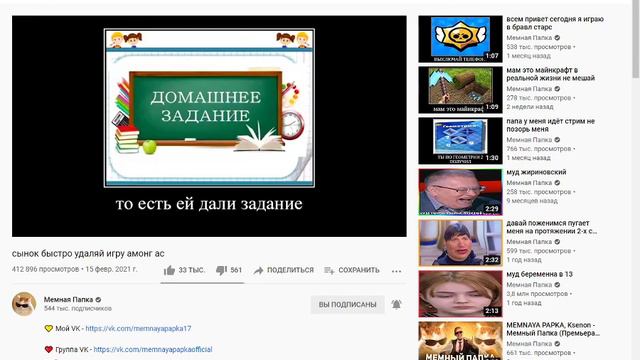Open the муд жириновский title text
Image resolution: width=640 pixels, height=360 pixels.
point(536,172)
